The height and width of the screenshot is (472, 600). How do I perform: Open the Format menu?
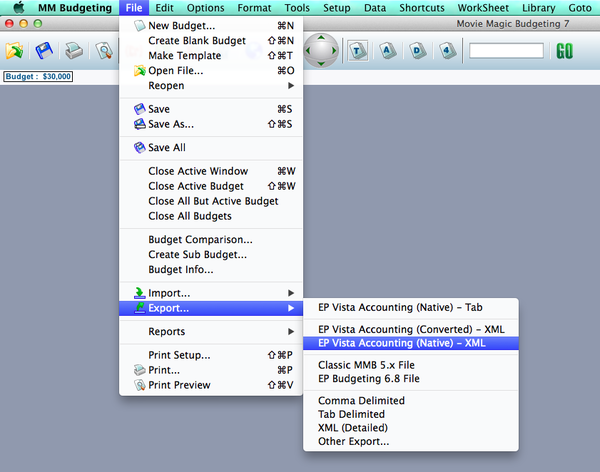pos(254,8)
